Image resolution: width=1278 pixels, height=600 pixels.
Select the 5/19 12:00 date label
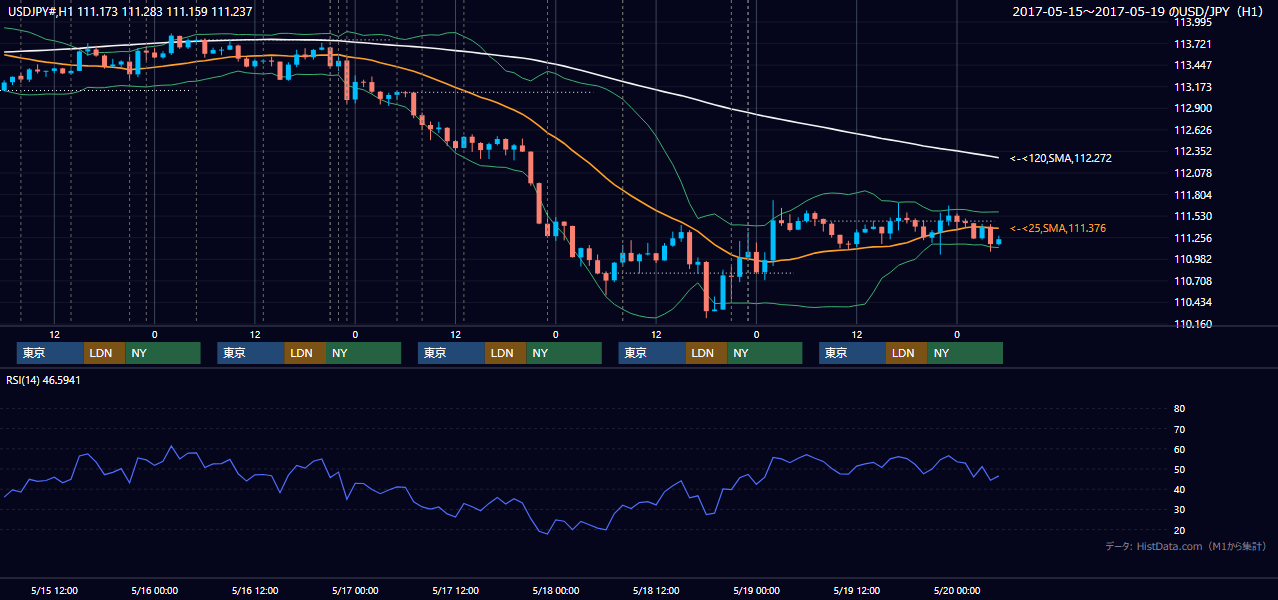point(857,590)
